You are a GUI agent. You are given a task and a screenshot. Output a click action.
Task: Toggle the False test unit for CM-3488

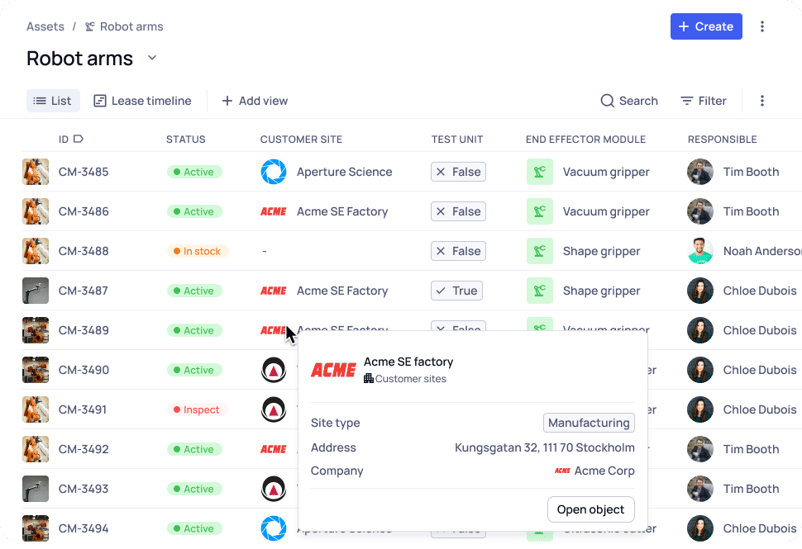(458, 251)
